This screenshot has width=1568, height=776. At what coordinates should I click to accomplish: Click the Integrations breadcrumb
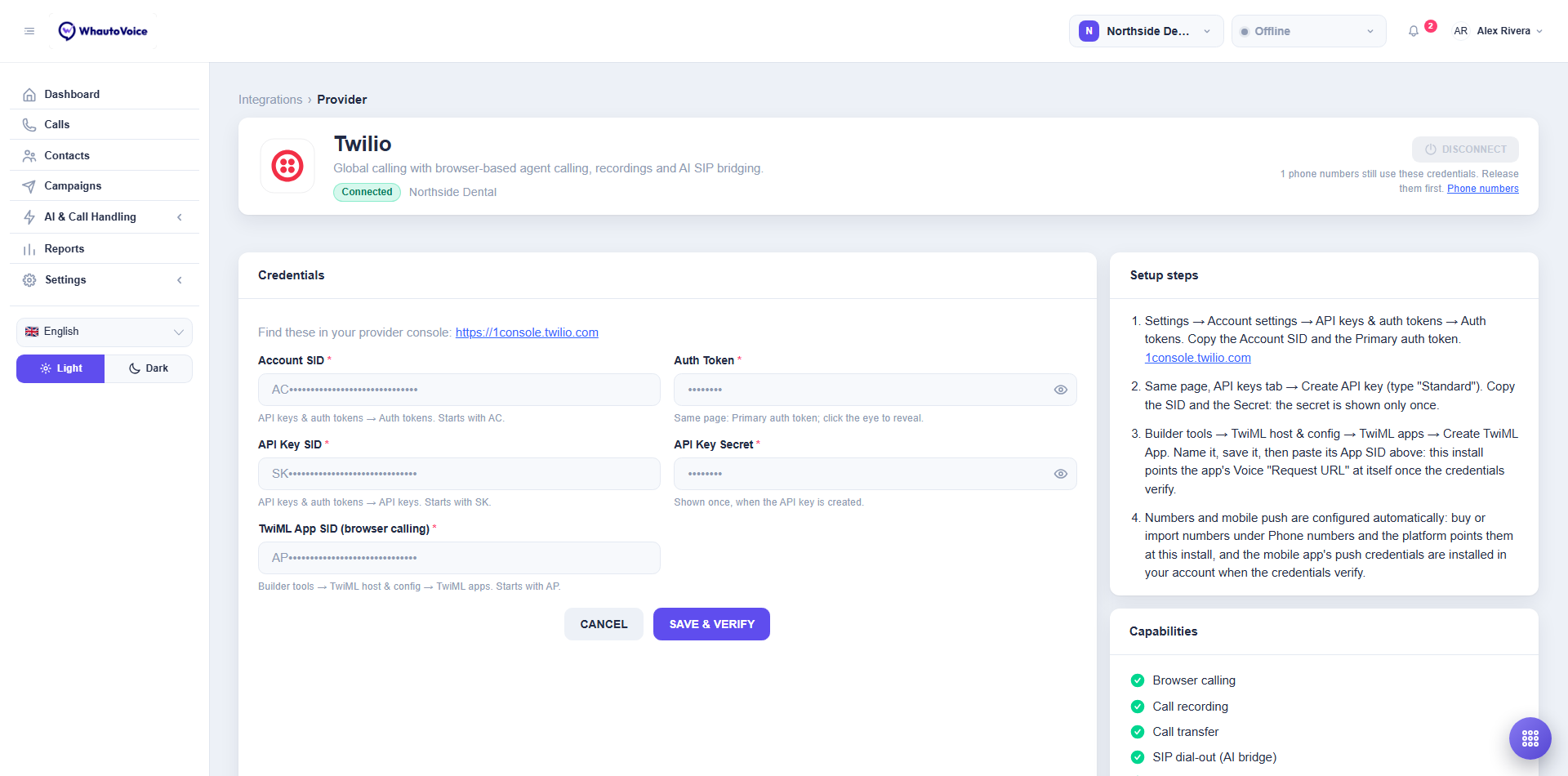pyautogui.click(x=270, y=100)
